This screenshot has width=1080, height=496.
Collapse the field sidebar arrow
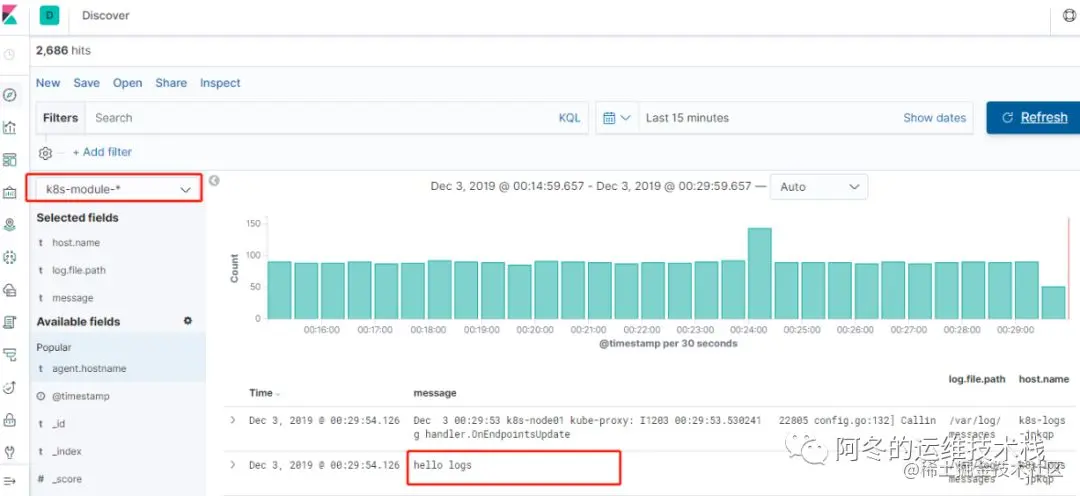214,180
